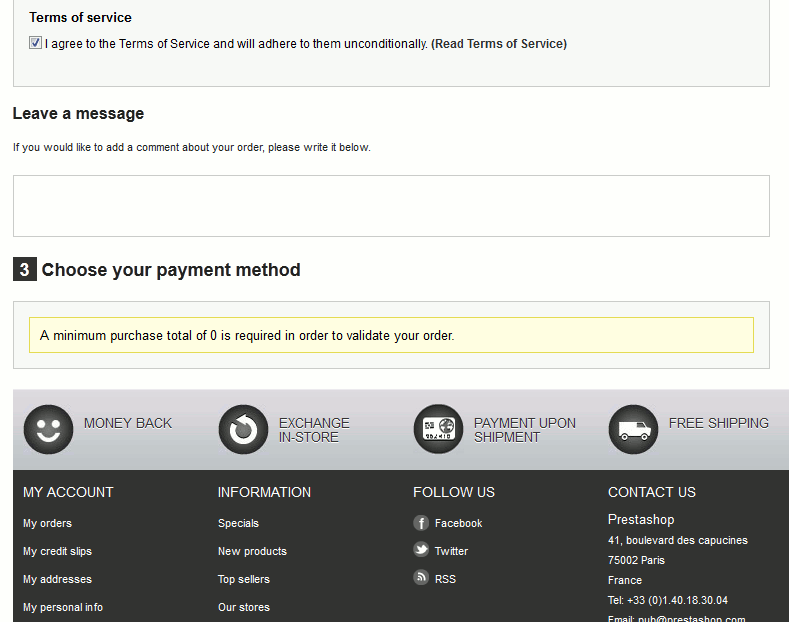Click the Payment Upon Shipment card icon
Image resolution: width=789 pixels, height=622 pixels.
pyautogui.click(x=438, y=430)
